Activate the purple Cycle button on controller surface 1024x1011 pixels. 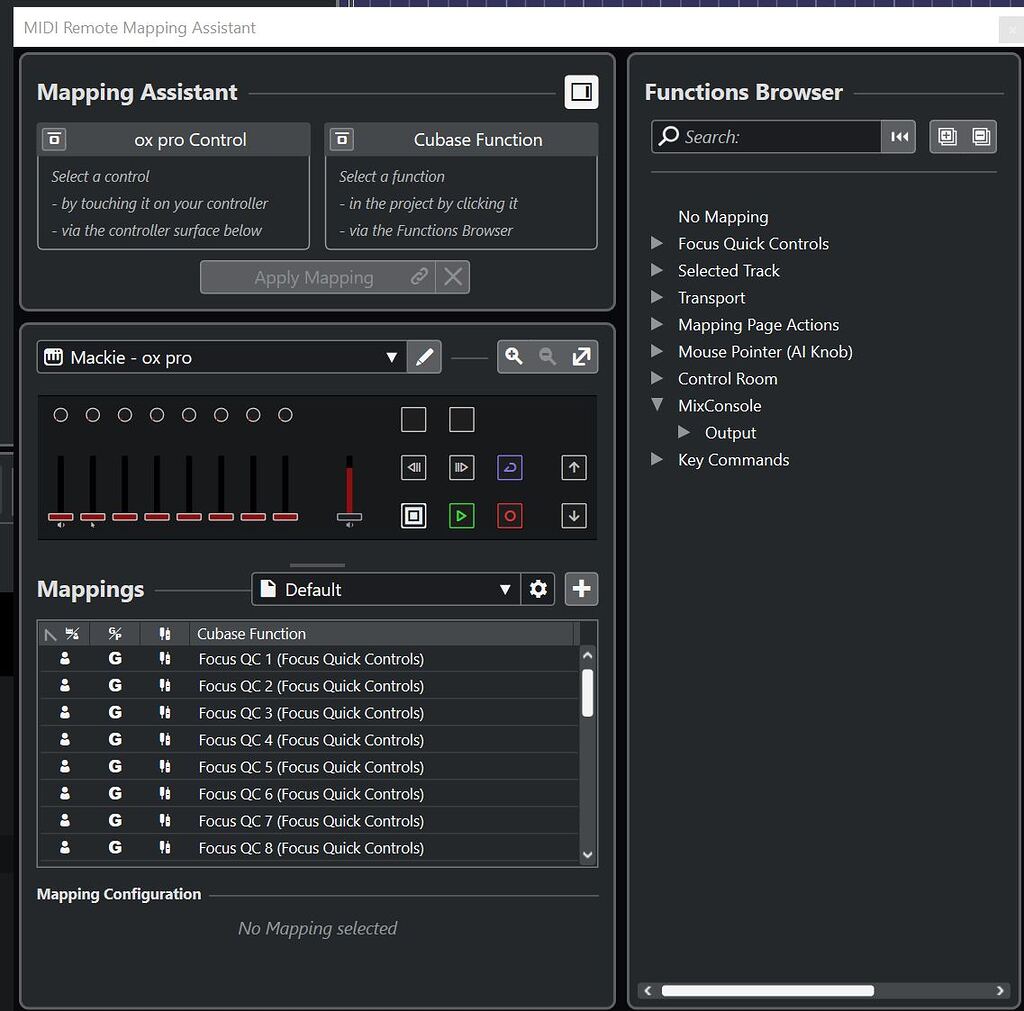[510, 467]
